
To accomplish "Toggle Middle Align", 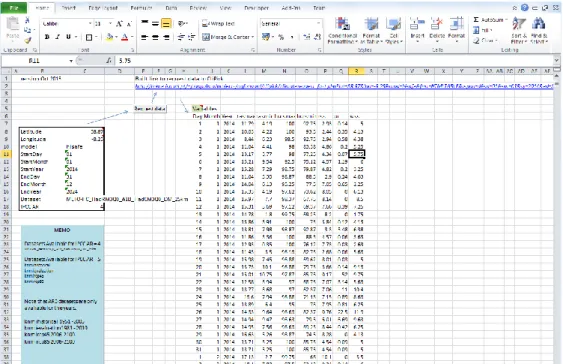I will [155, 24].
